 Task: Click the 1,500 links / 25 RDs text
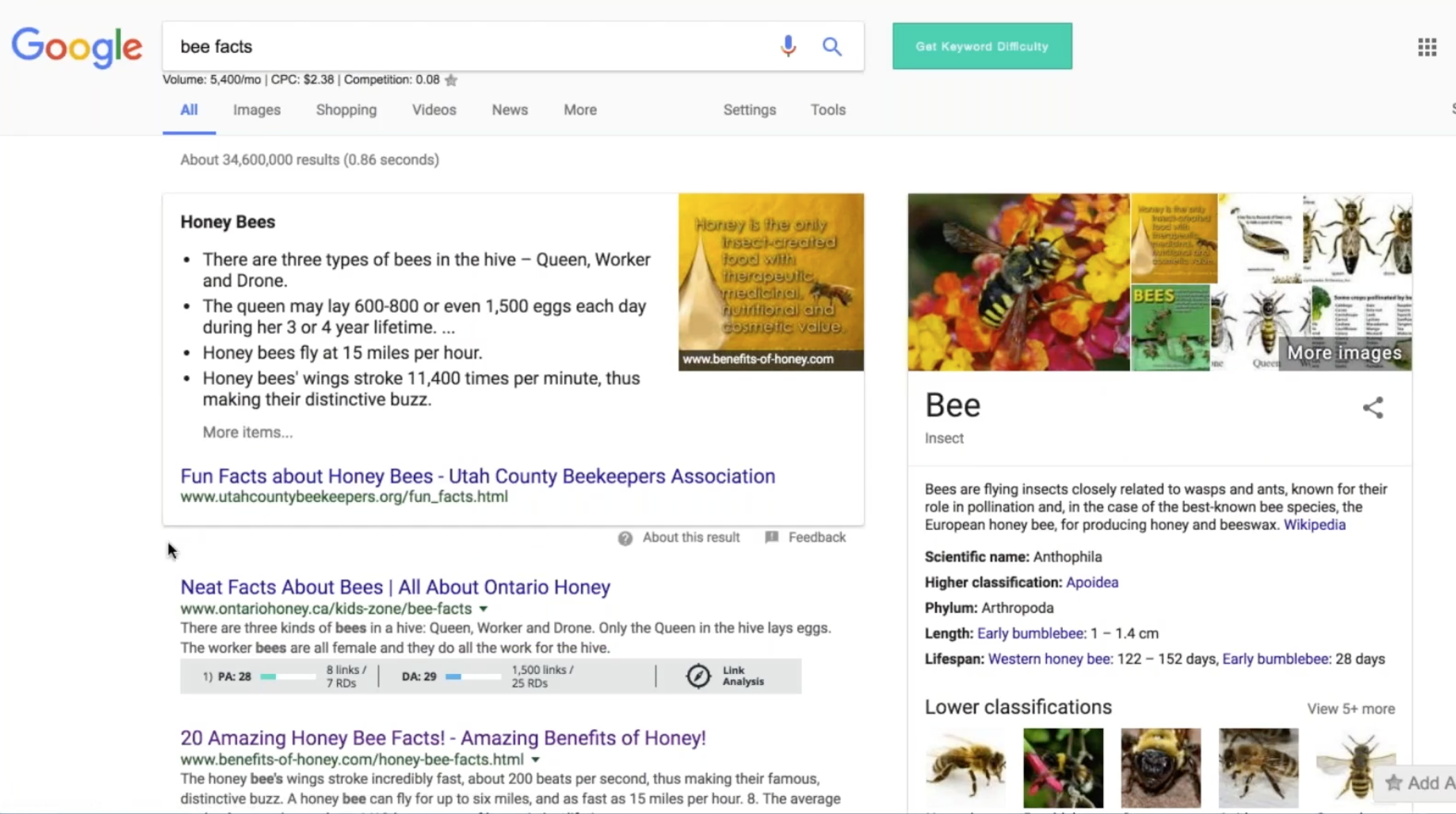click(x=542, y=677)
